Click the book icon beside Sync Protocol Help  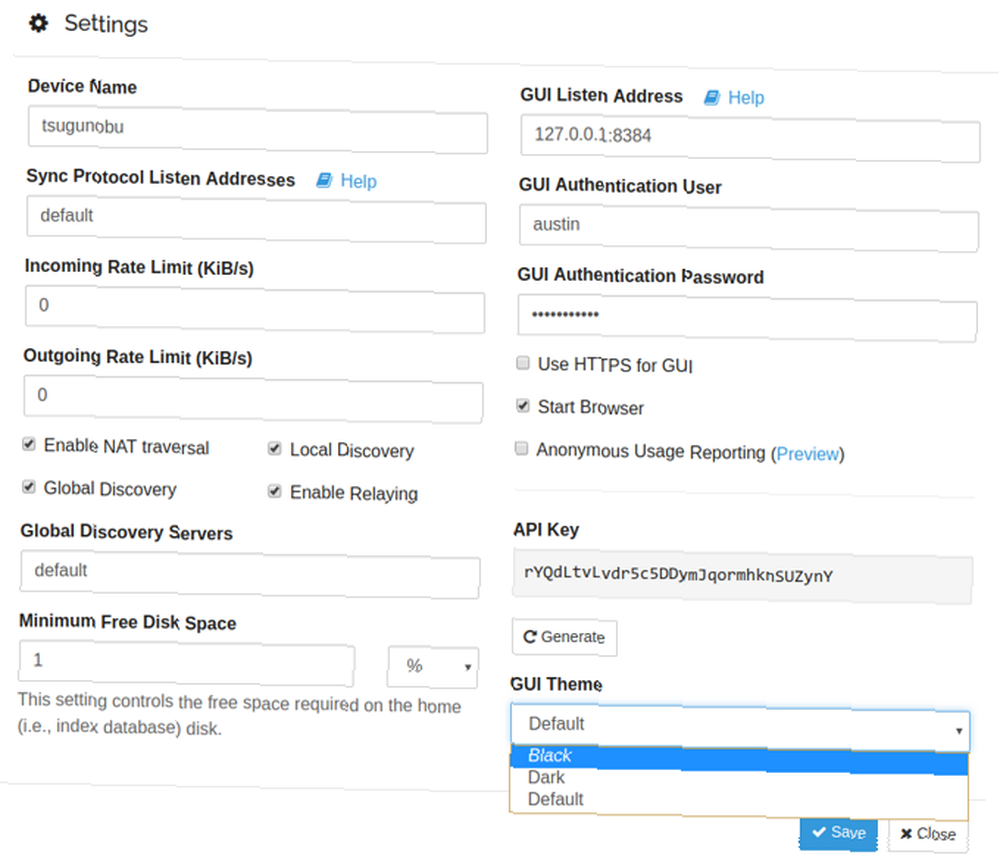click(x=325, y=181)
